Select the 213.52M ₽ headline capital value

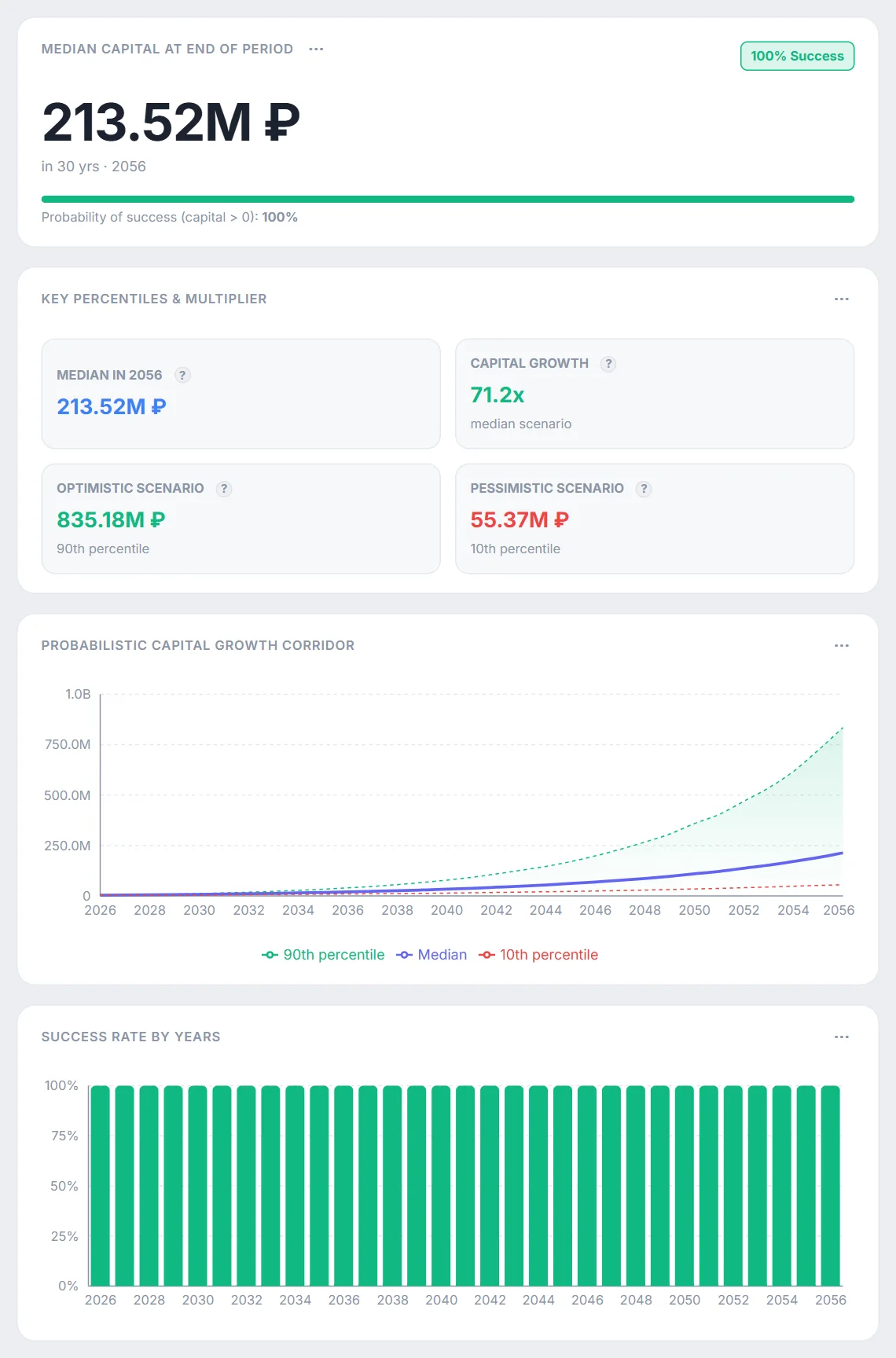click(171, 123)
